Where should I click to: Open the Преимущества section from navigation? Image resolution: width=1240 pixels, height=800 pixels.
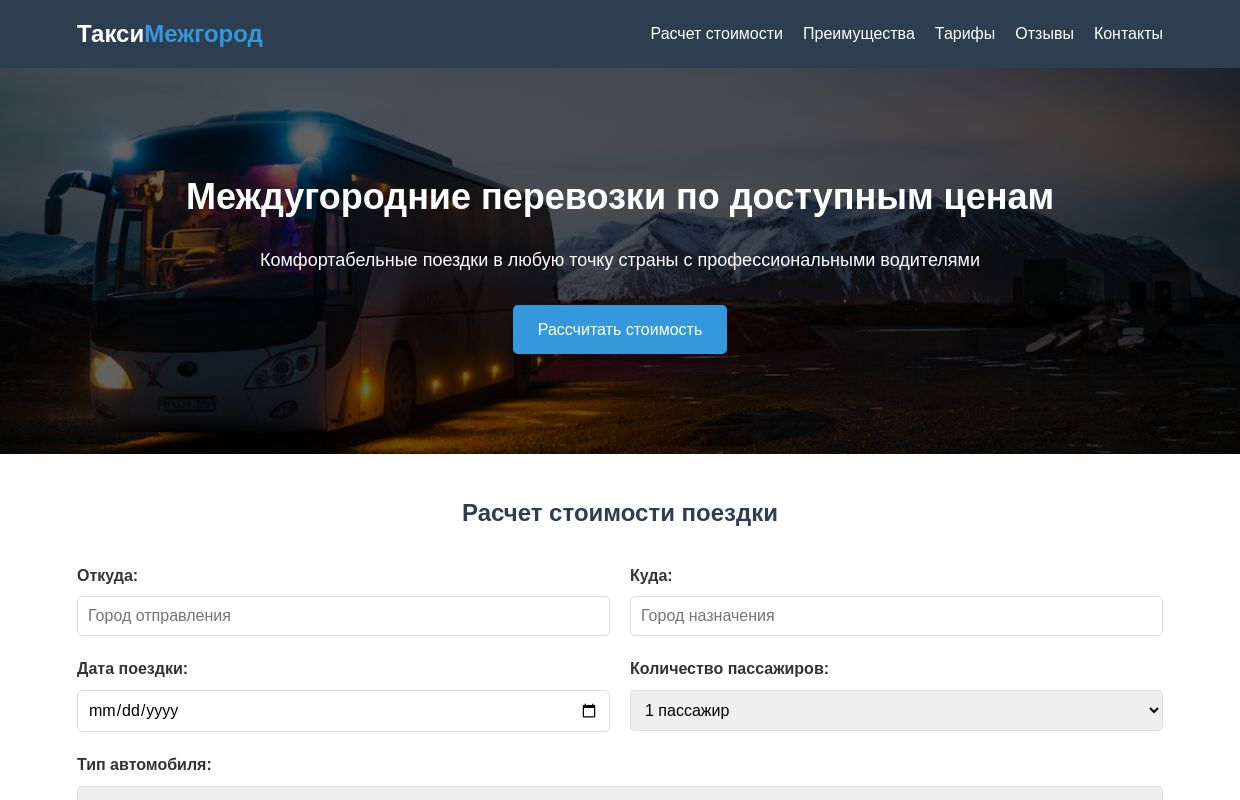click(858, 33)
